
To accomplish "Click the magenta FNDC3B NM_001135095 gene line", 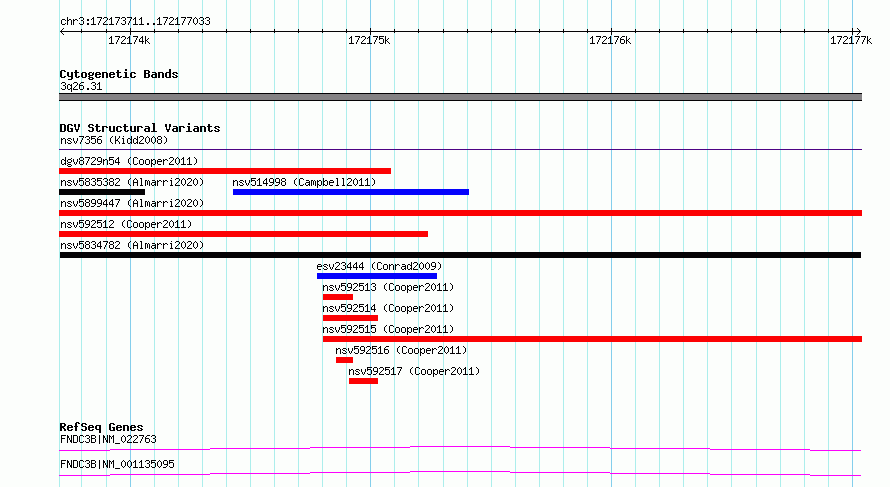I will (x=460, y=473).
